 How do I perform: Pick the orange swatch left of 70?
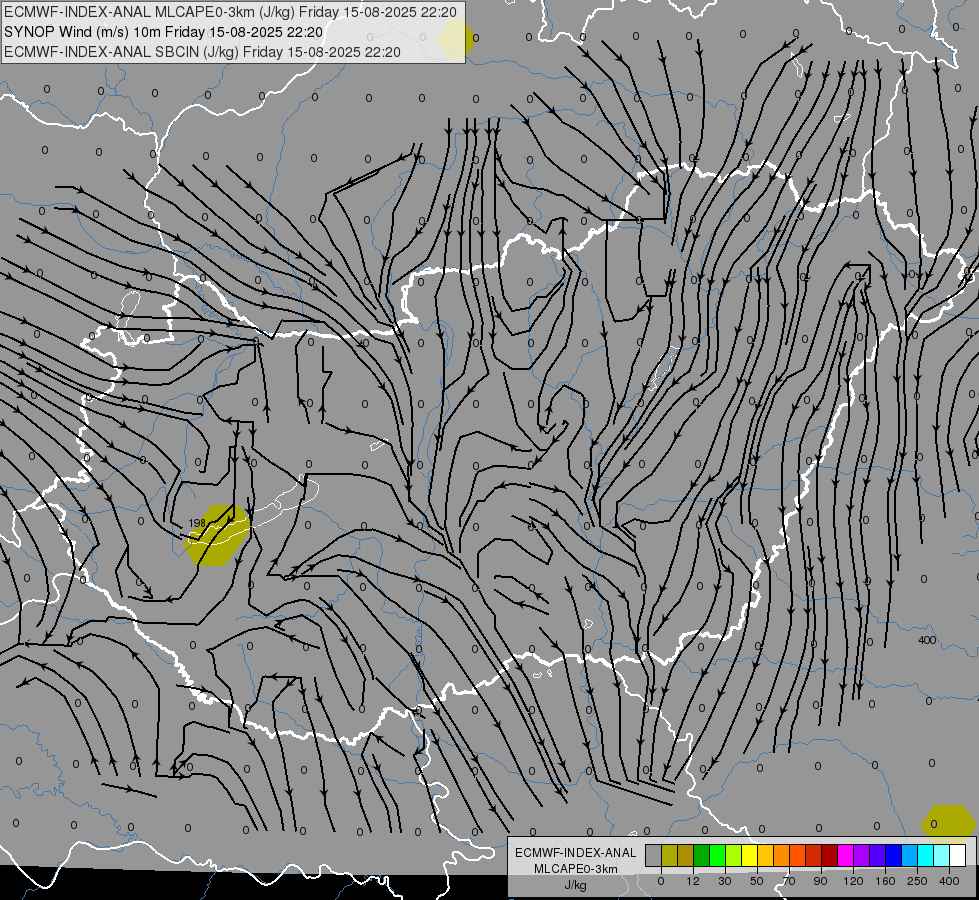point(782,855)
